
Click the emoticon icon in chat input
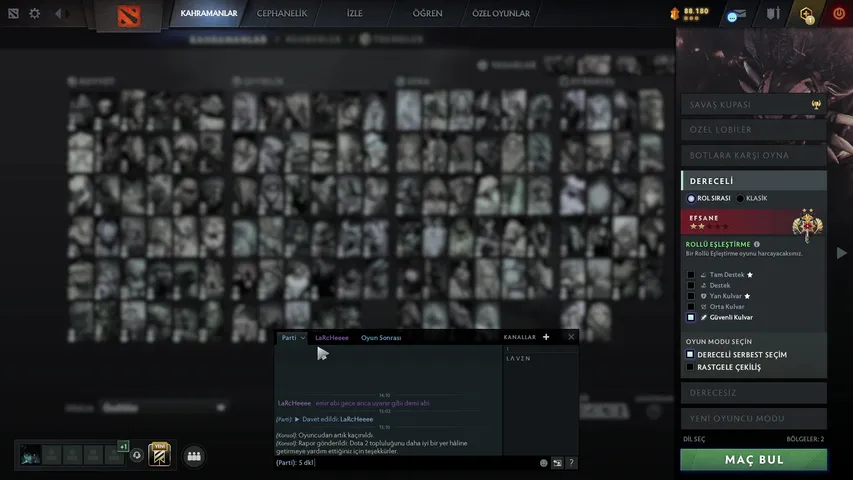[x=543, y=463]
